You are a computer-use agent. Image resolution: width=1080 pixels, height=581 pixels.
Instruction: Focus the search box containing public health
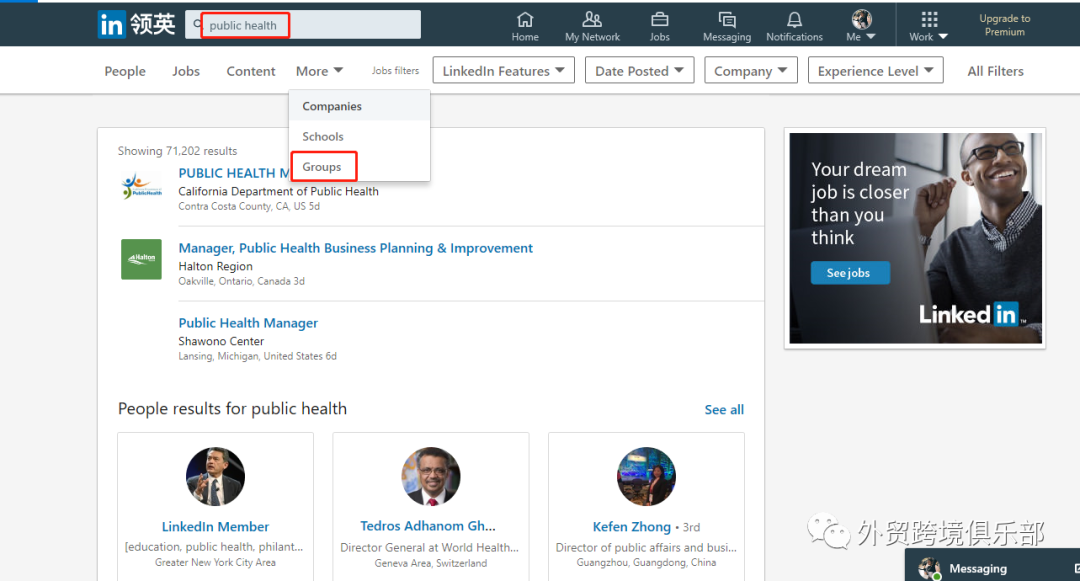303,25
